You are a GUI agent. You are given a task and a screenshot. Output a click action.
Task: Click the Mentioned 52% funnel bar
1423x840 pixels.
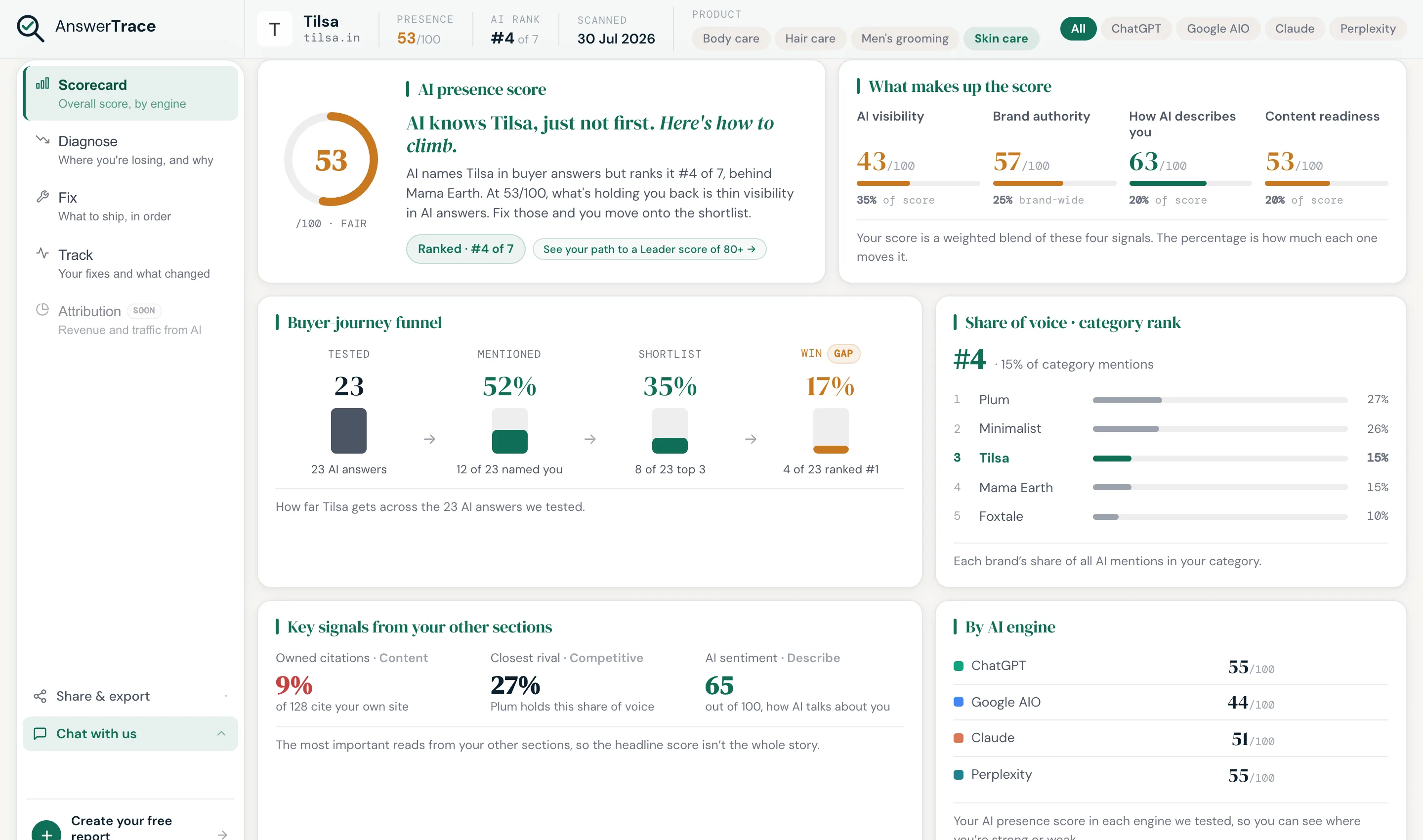pos(509,431)
